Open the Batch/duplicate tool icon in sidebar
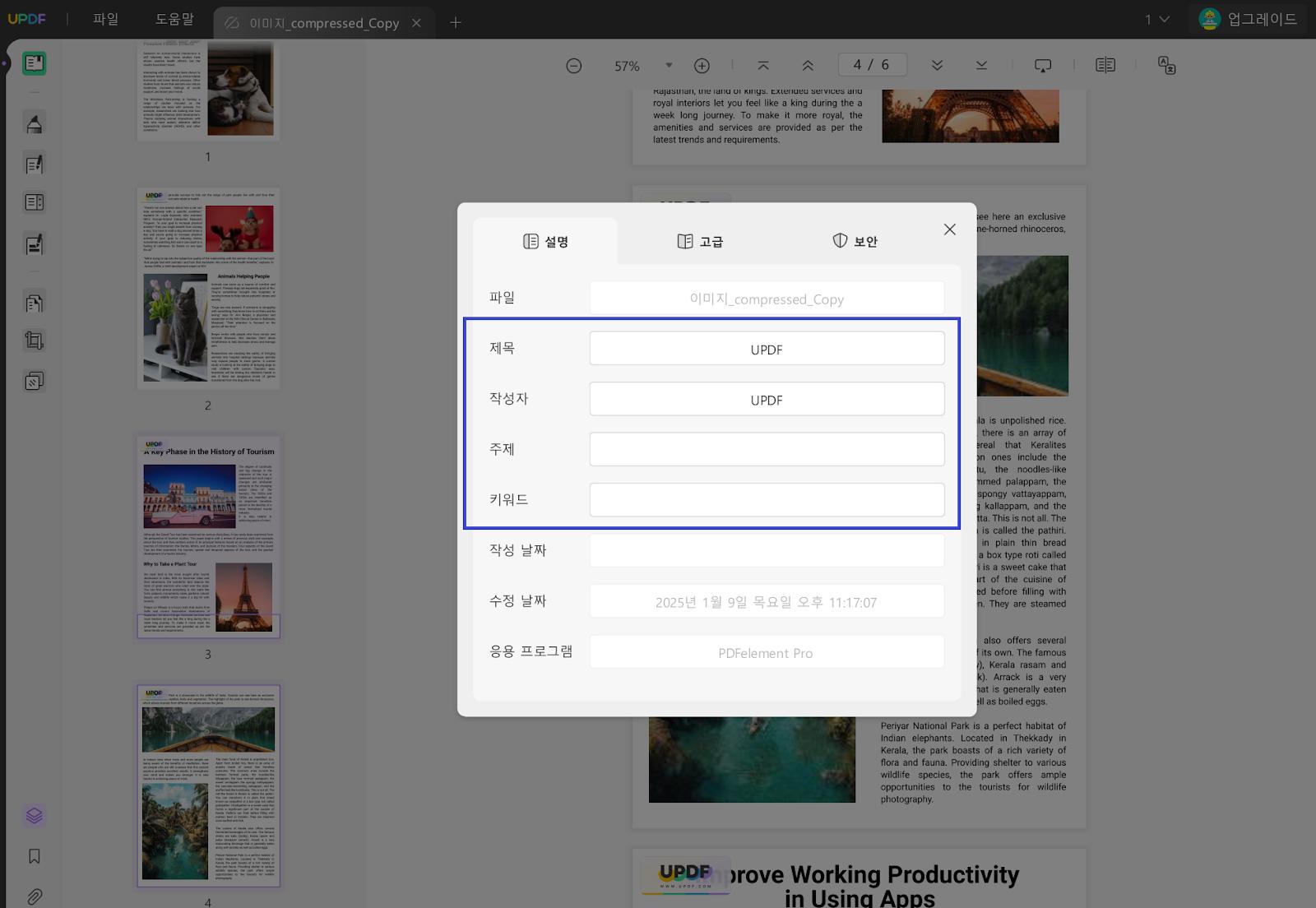The image size is (1316, 908). [x=34, y=381]
